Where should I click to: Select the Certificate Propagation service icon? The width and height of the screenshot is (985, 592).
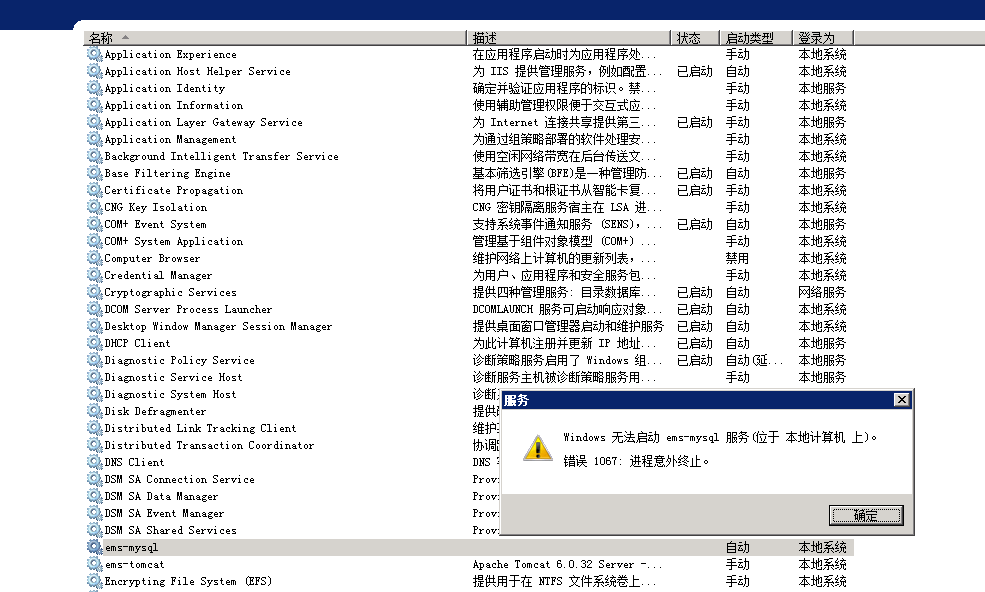pos(94,190)
